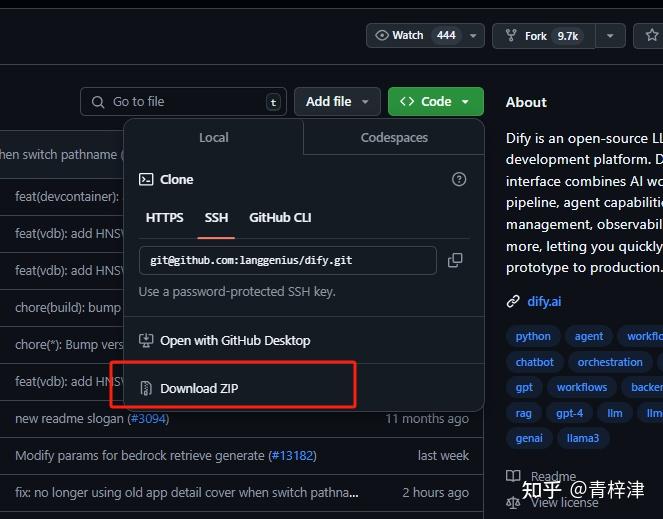Click the '11 months ago' timestamp
The width and height of the screenshot is (663, 519).
427,419
